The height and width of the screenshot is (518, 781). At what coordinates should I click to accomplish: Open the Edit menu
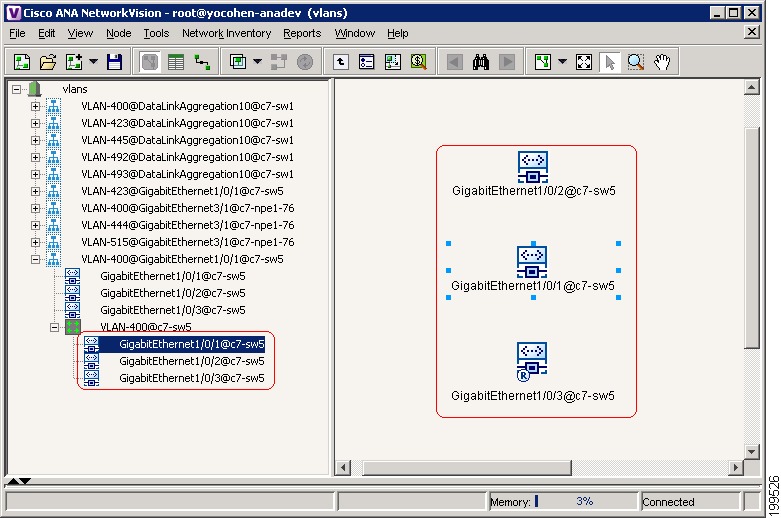coord(46,33)
